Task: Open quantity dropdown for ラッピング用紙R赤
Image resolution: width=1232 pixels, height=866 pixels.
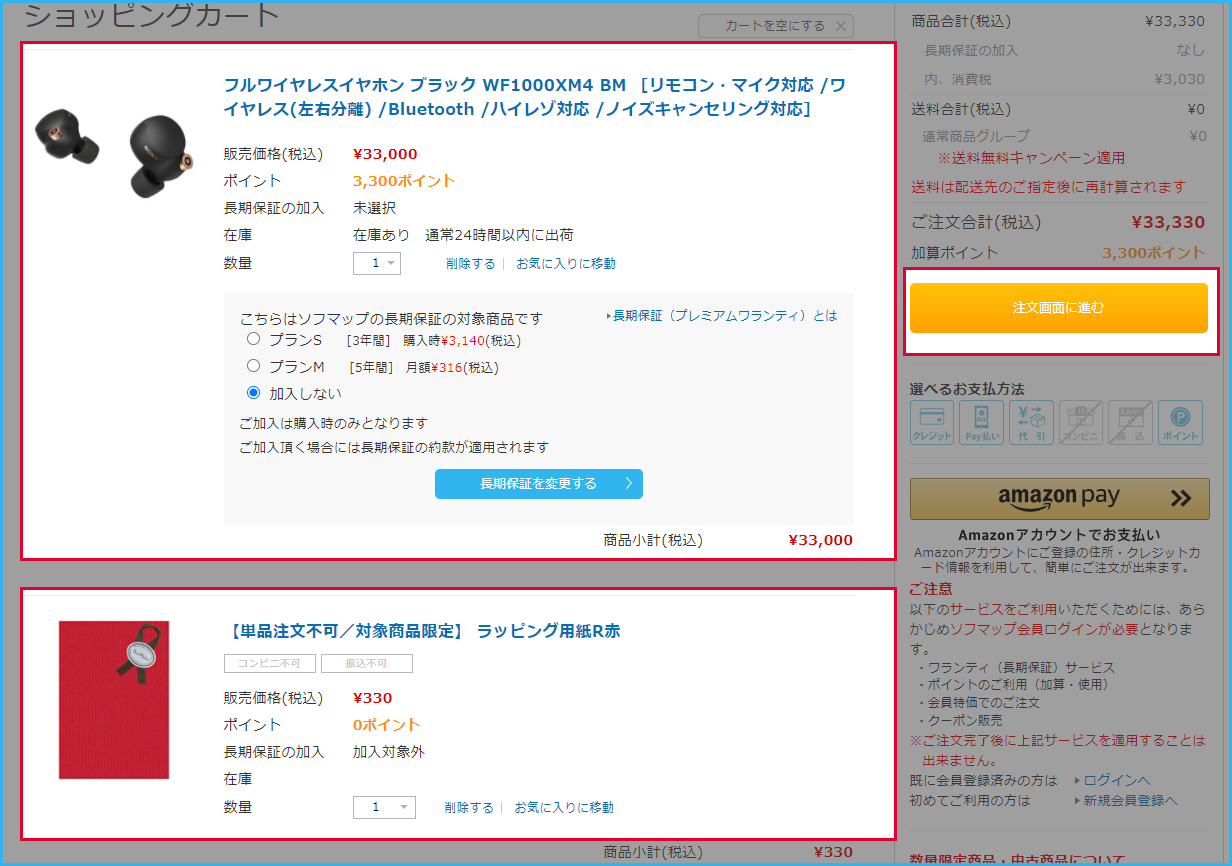Action: [384, 807]
